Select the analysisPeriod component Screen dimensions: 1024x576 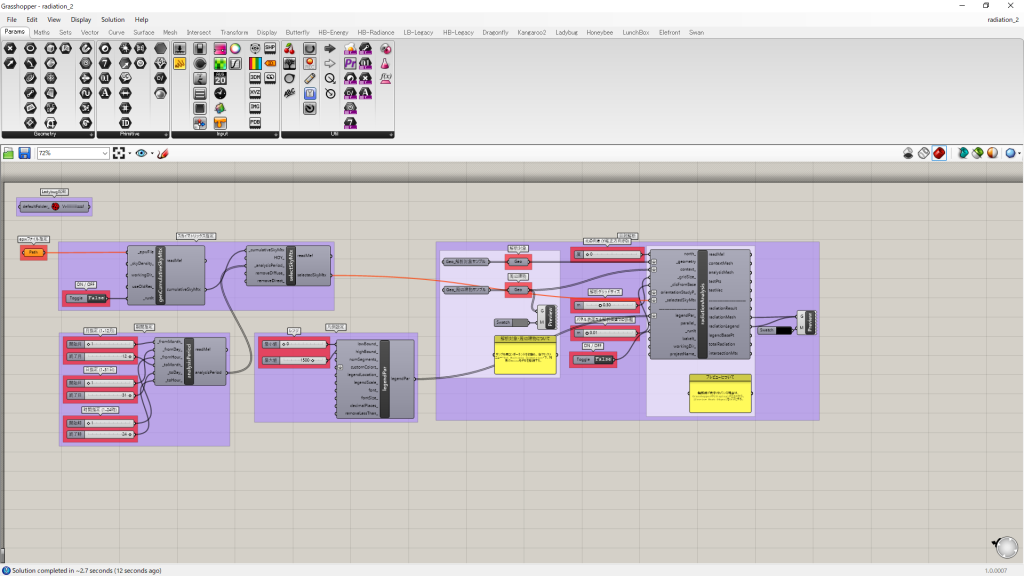(x=190, y=361)
